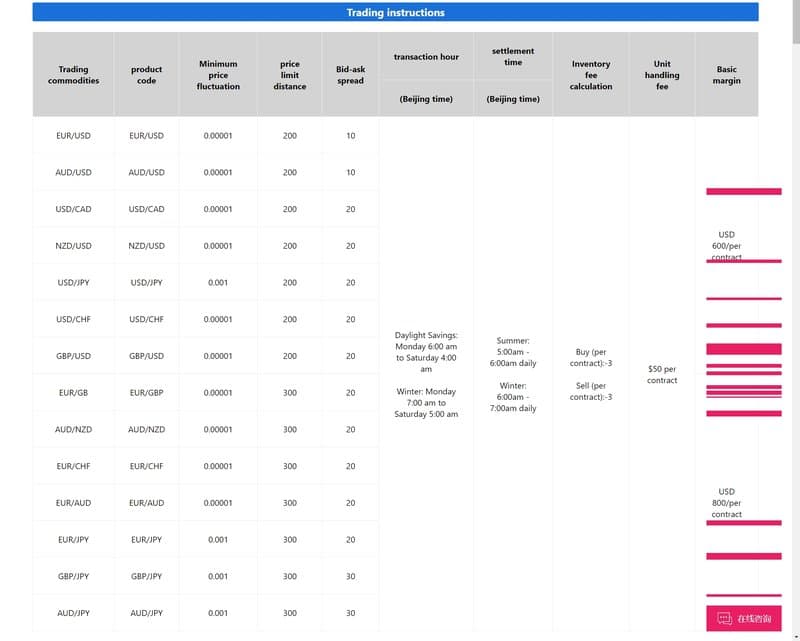
Task: Click the $50 per contract cell
Action: 662,374
